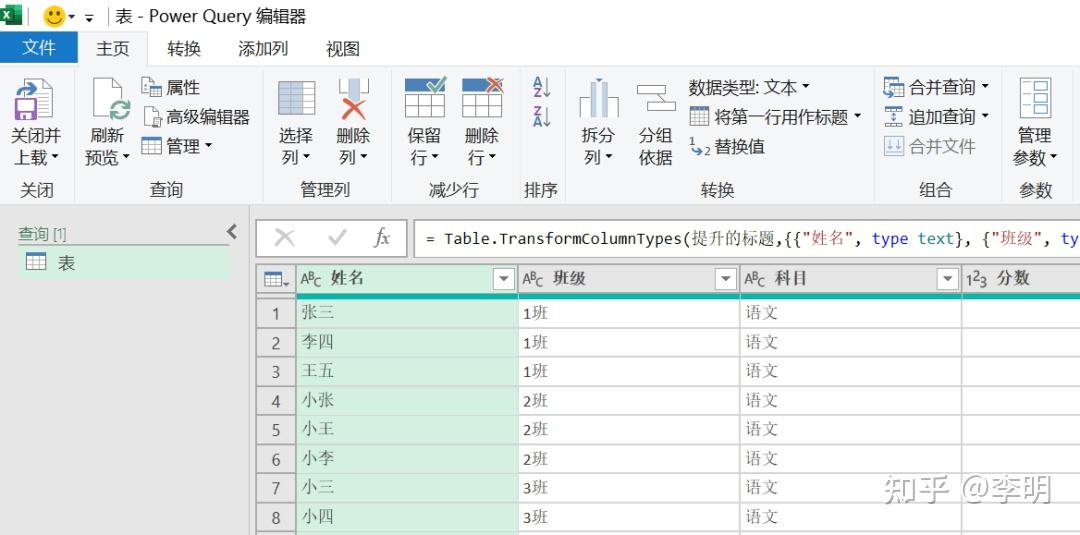Viewport: 1080px width, 535px height.
Task: Open the 姓名 column filter dropdown
Action: pyautogui.click(x=504, y=279)
